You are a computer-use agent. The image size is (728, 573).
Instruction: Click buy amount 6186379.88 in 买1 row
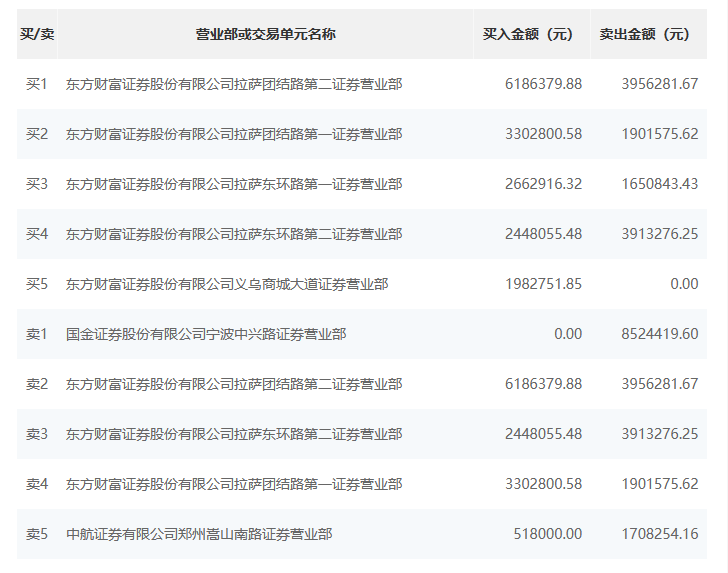543,84
